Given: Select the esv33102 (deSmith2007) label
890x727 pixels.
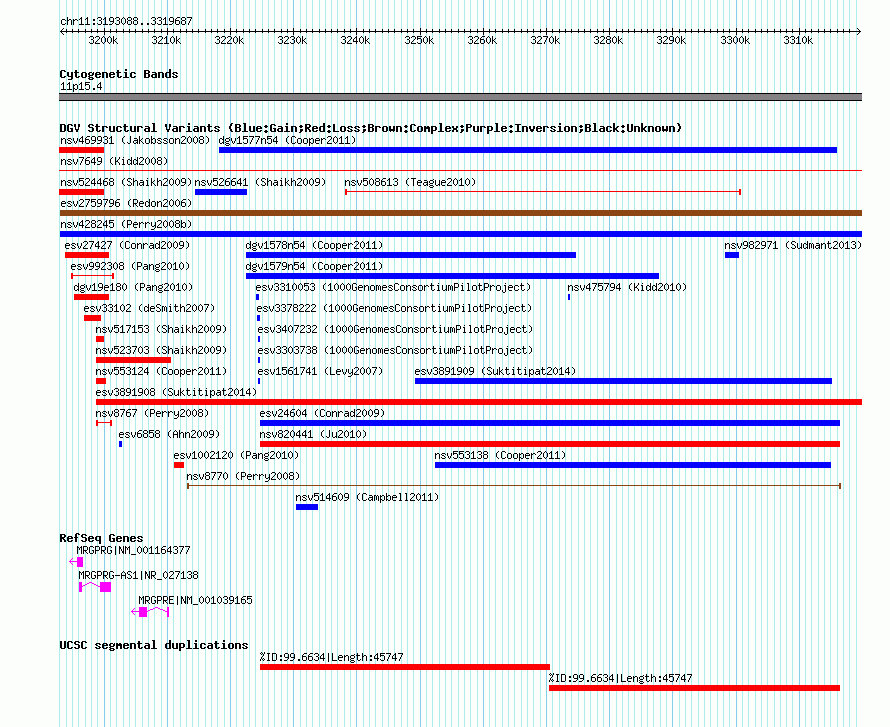Looking at the screenshot, I should pos(149,308).
